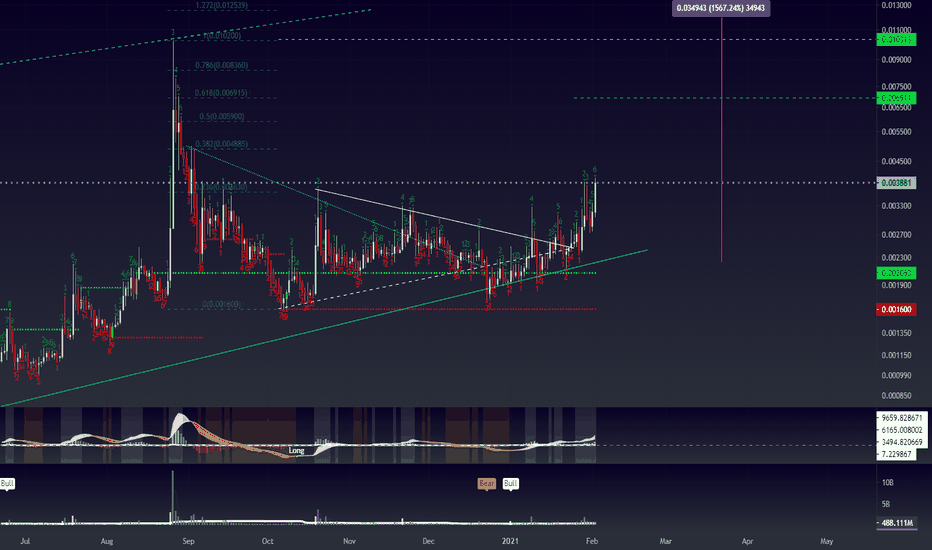Click the 0.004500 price axis value
This screenshot has width=932, height=550.
pos(896,162)
